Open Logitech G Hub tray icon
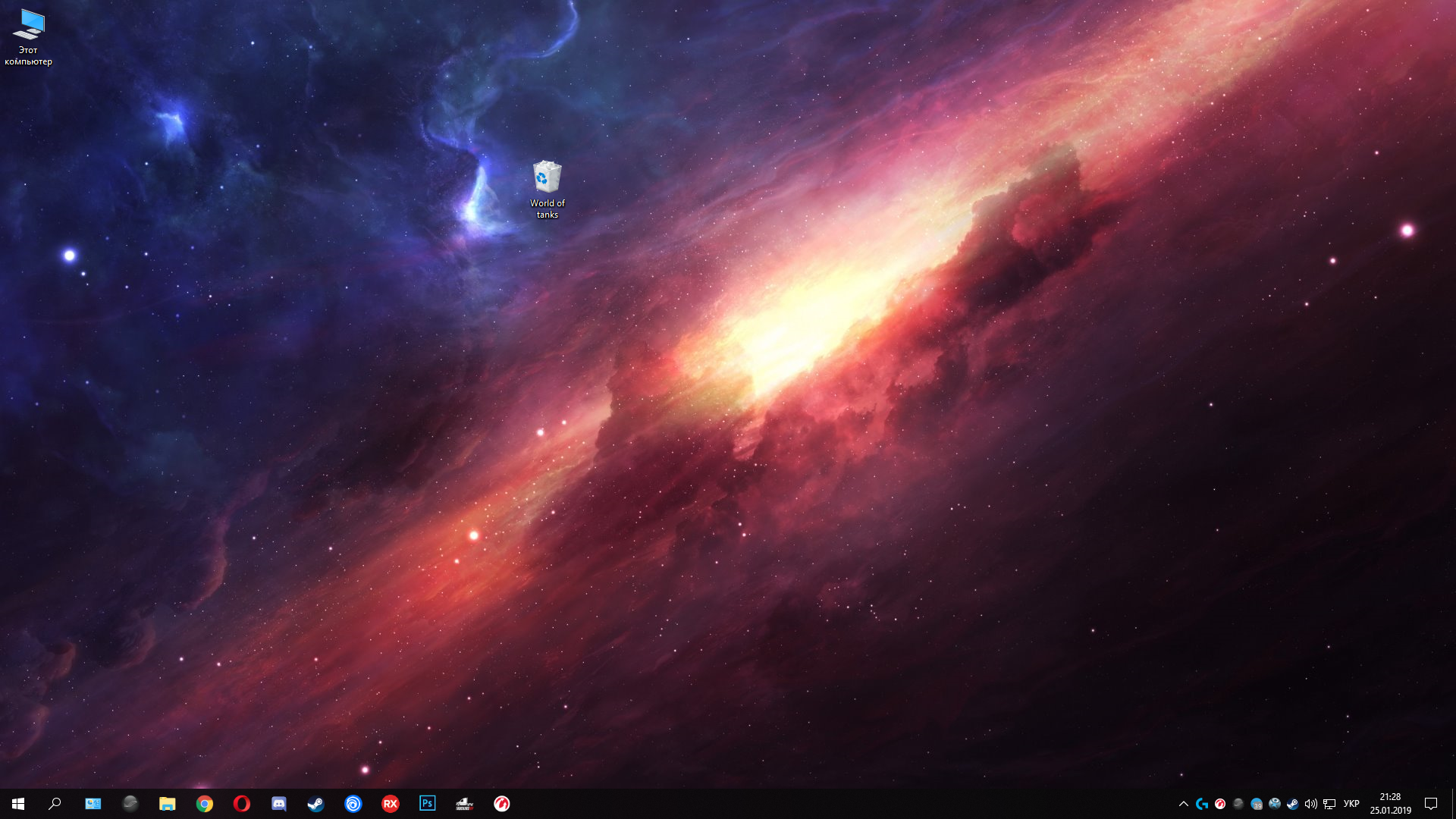This screenshot has width=1456, height=819. pos(1202,804)
